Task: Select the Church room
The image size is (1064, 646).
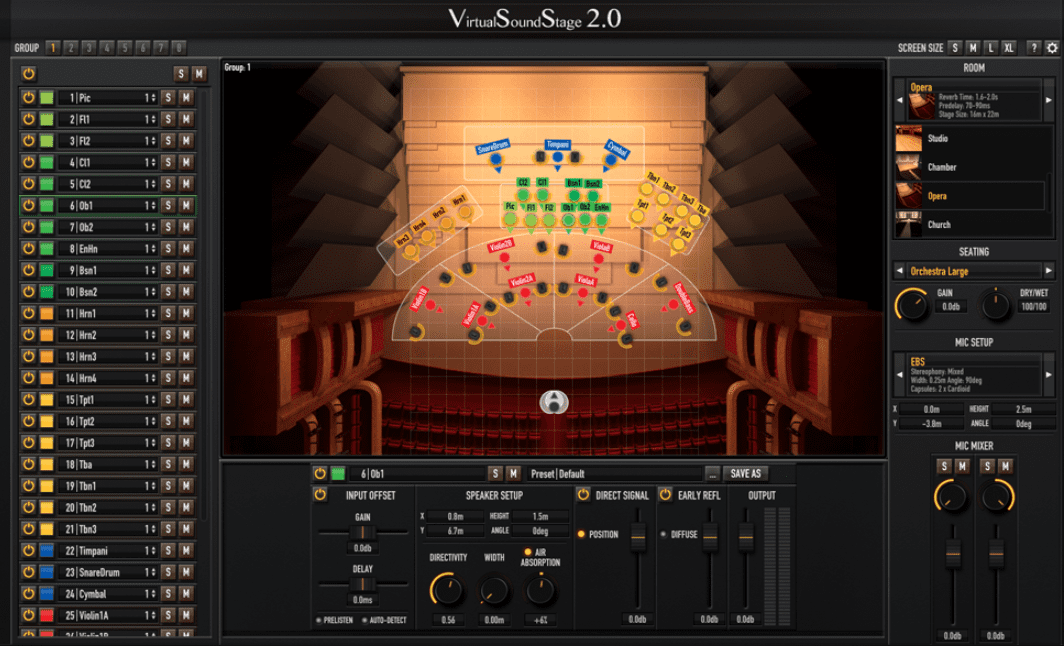Action: coord(969,225)
